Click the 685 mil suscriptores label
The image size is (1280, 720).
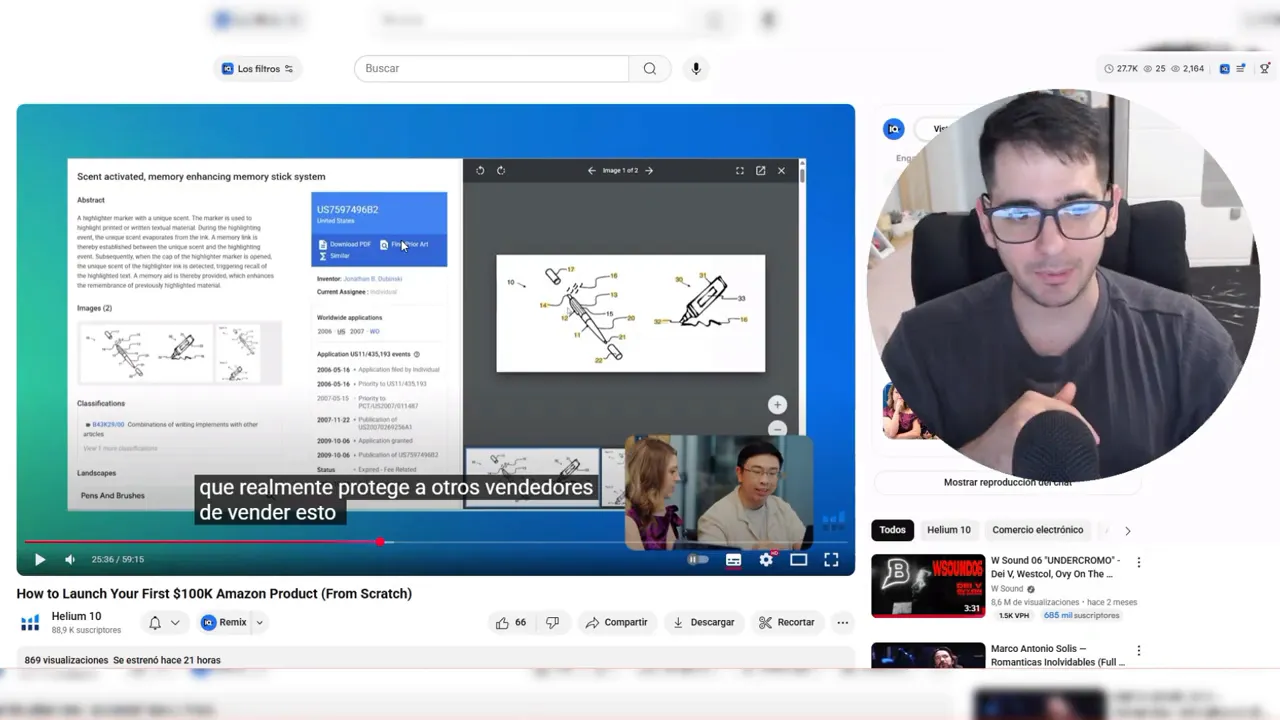point(1082,616)
